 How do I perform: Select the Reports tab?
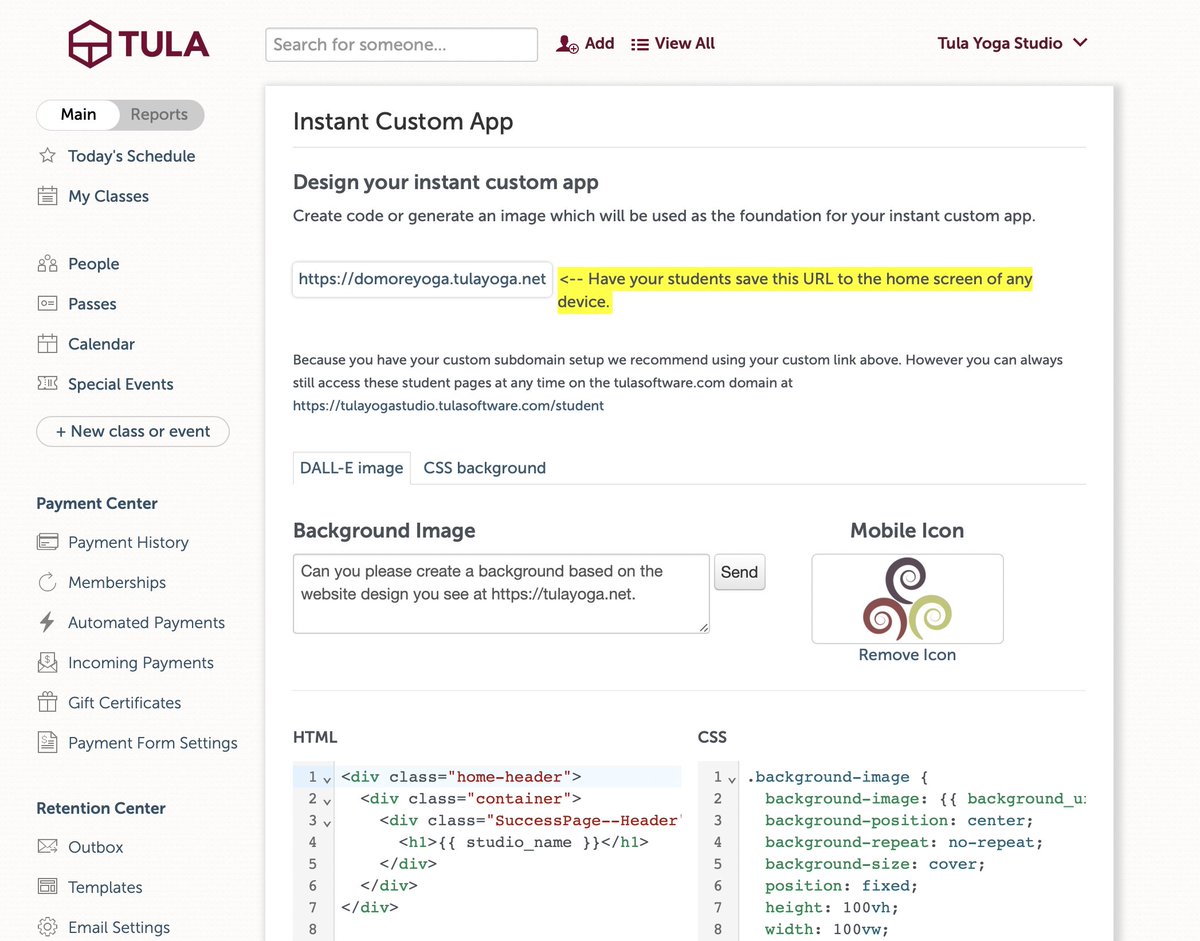[159, 114]
